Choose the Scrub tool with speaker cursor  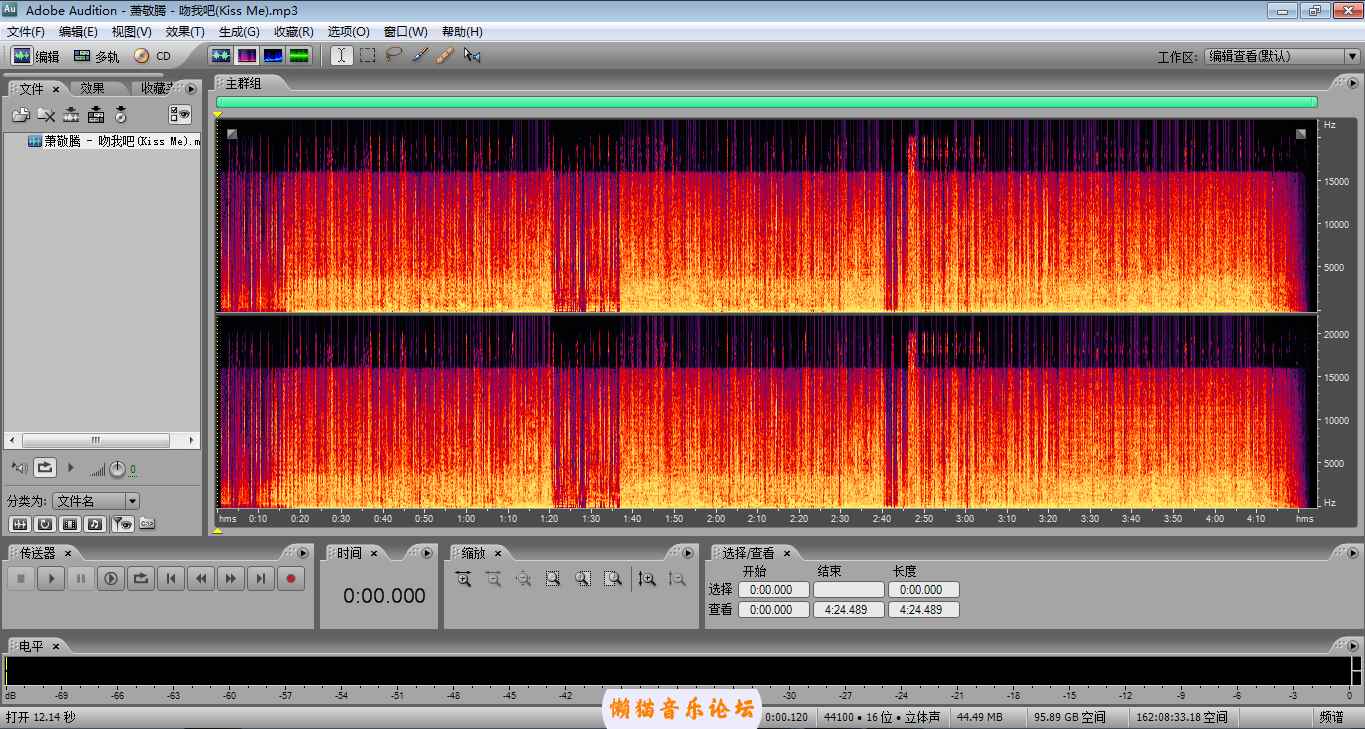click(472, 56)
